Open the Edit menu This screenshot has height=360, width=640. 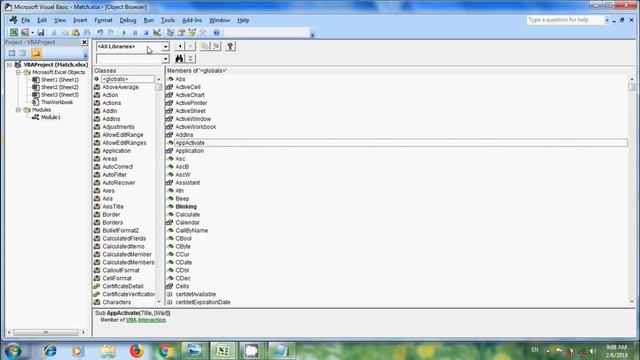(x=42, y=20)
